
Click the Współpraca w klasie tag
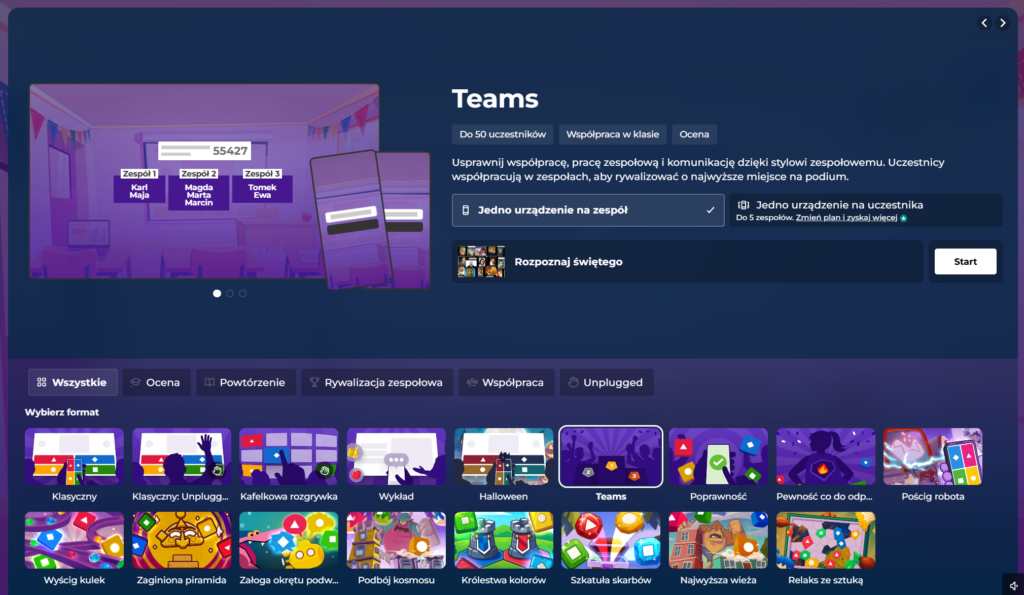coord(613,135)
